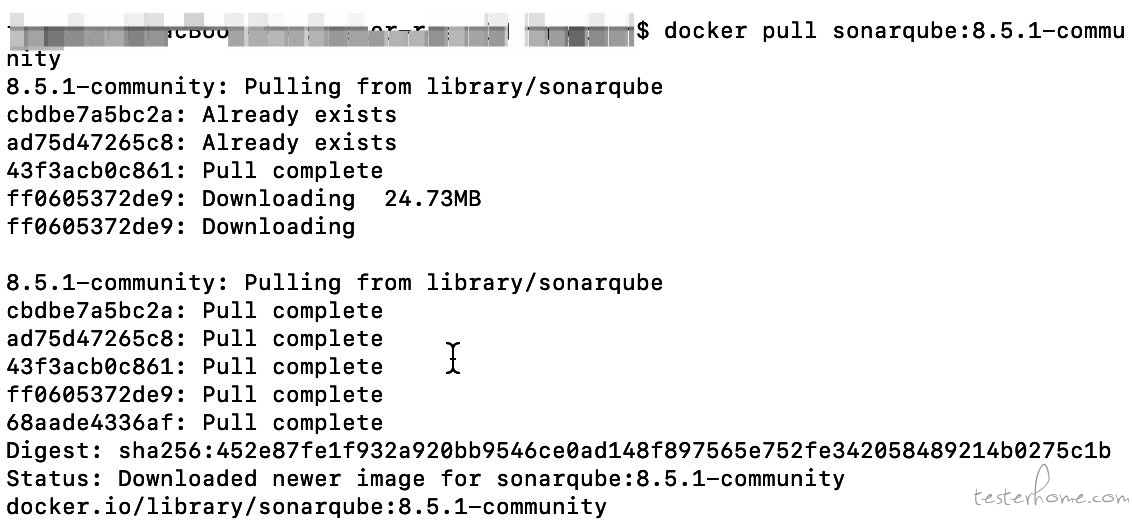
Task: Click the 68aade4336af Pull complete line
Action: pyautogui.click(x=195, y=423)
